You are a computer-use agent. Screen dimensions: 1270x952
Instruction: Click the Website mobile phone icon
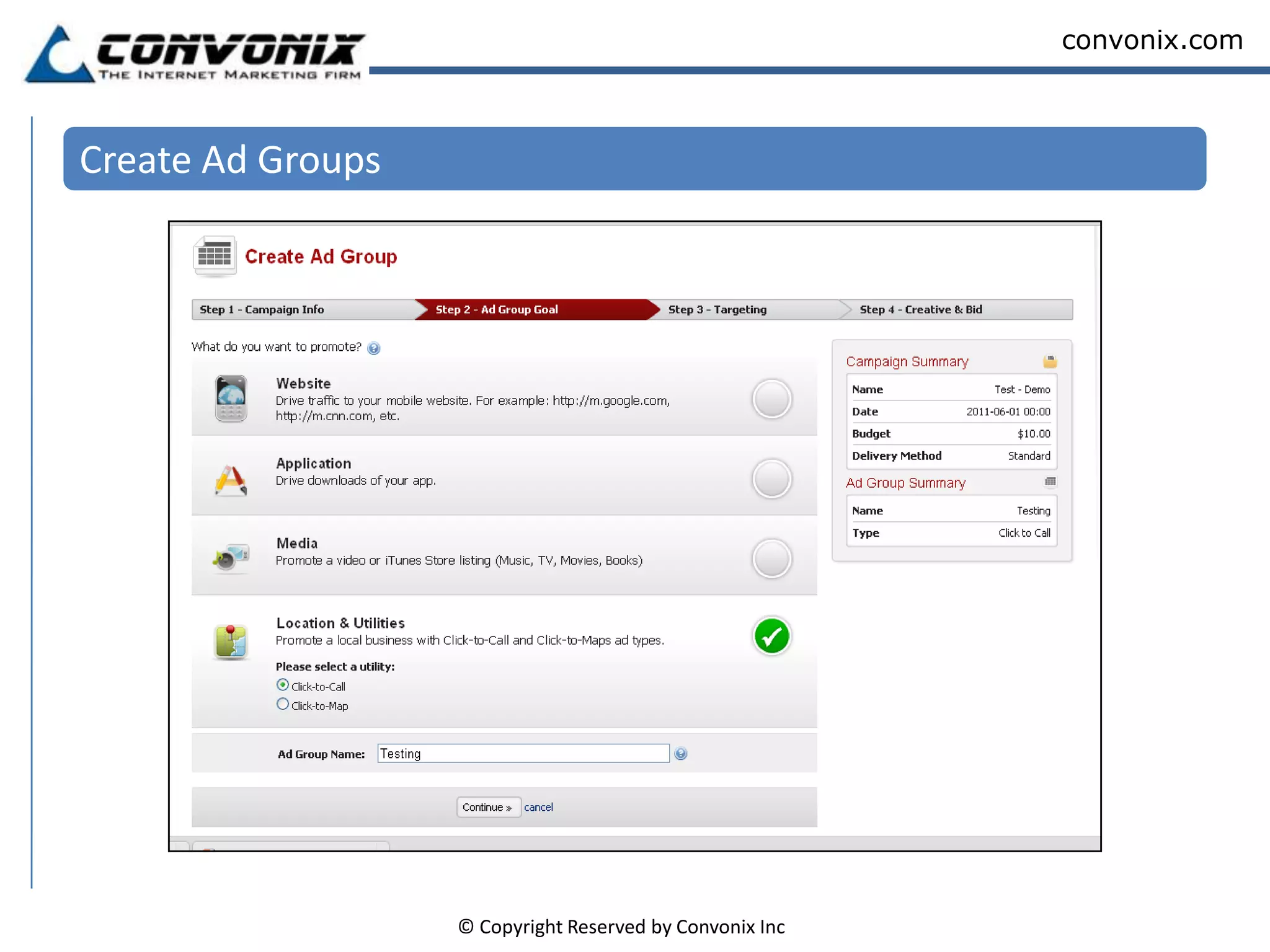tap(231, 399)
